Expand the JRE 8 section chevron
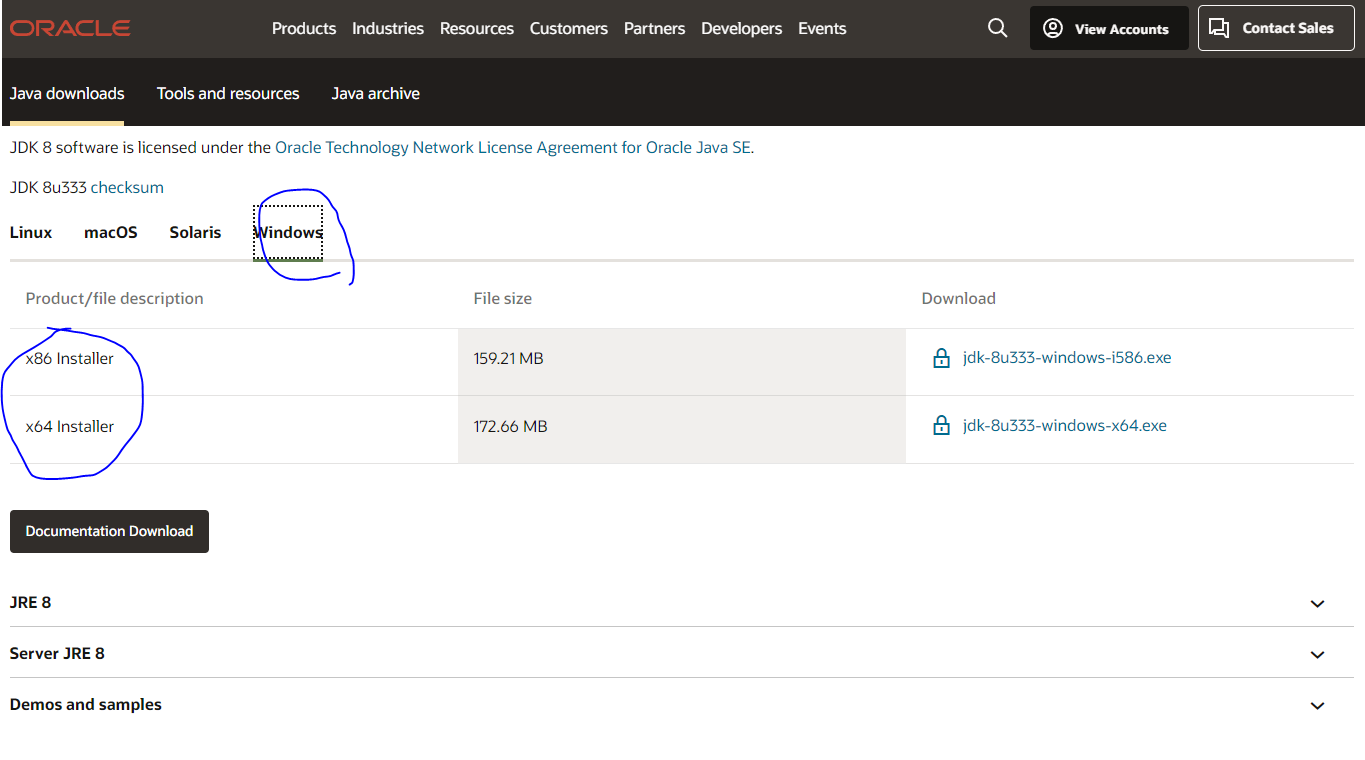 point(1317,603)
